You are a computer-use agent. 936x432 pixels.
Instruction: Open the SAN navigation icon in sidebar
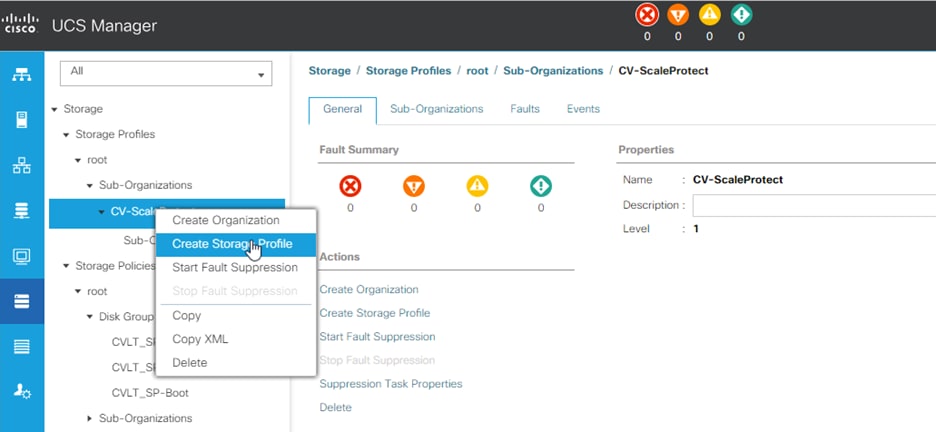click(21, 211)
